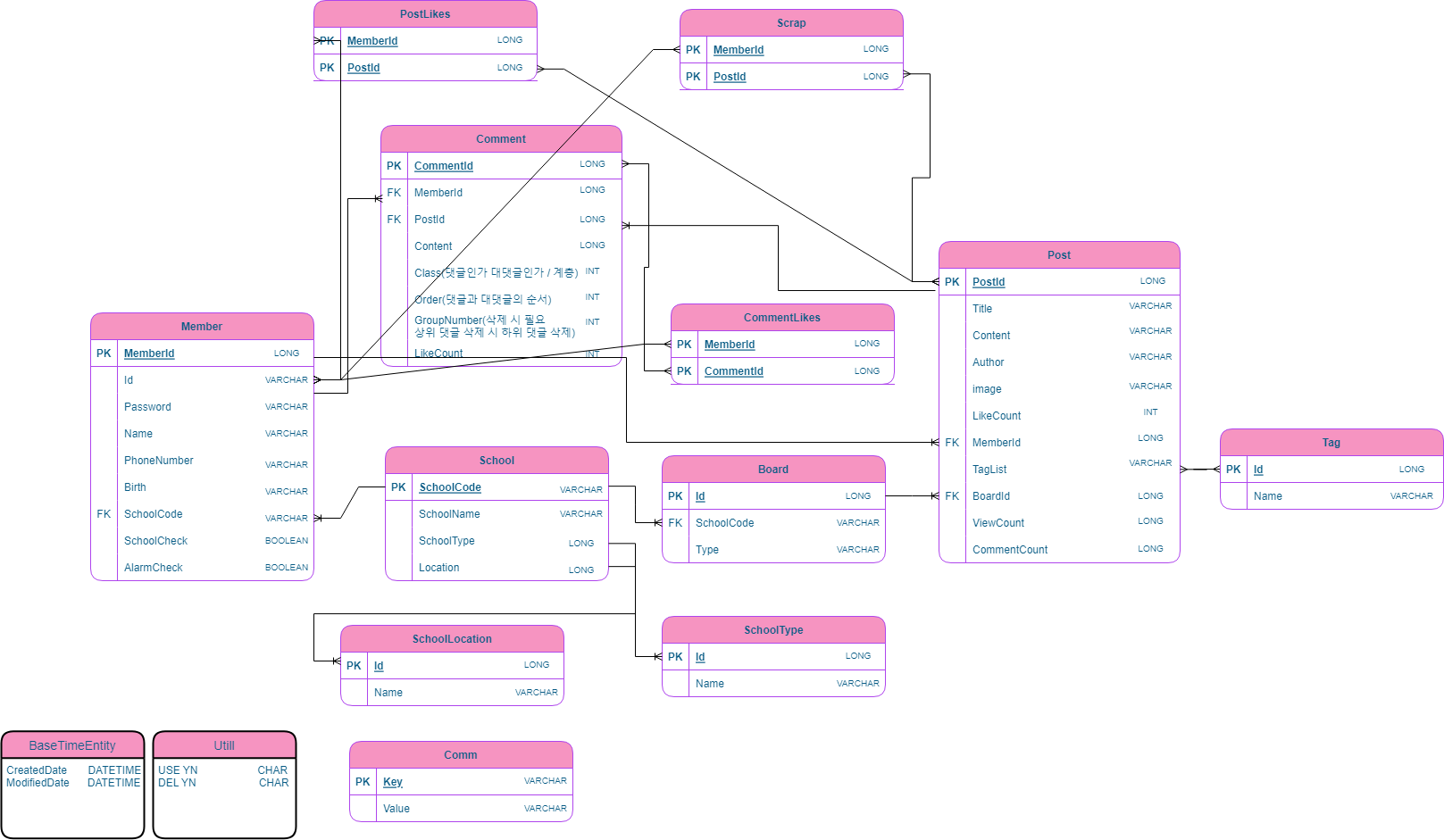Select the Comment entity title bar
The width and height of the screenshot is (1444, 840).
click(500, 138)
